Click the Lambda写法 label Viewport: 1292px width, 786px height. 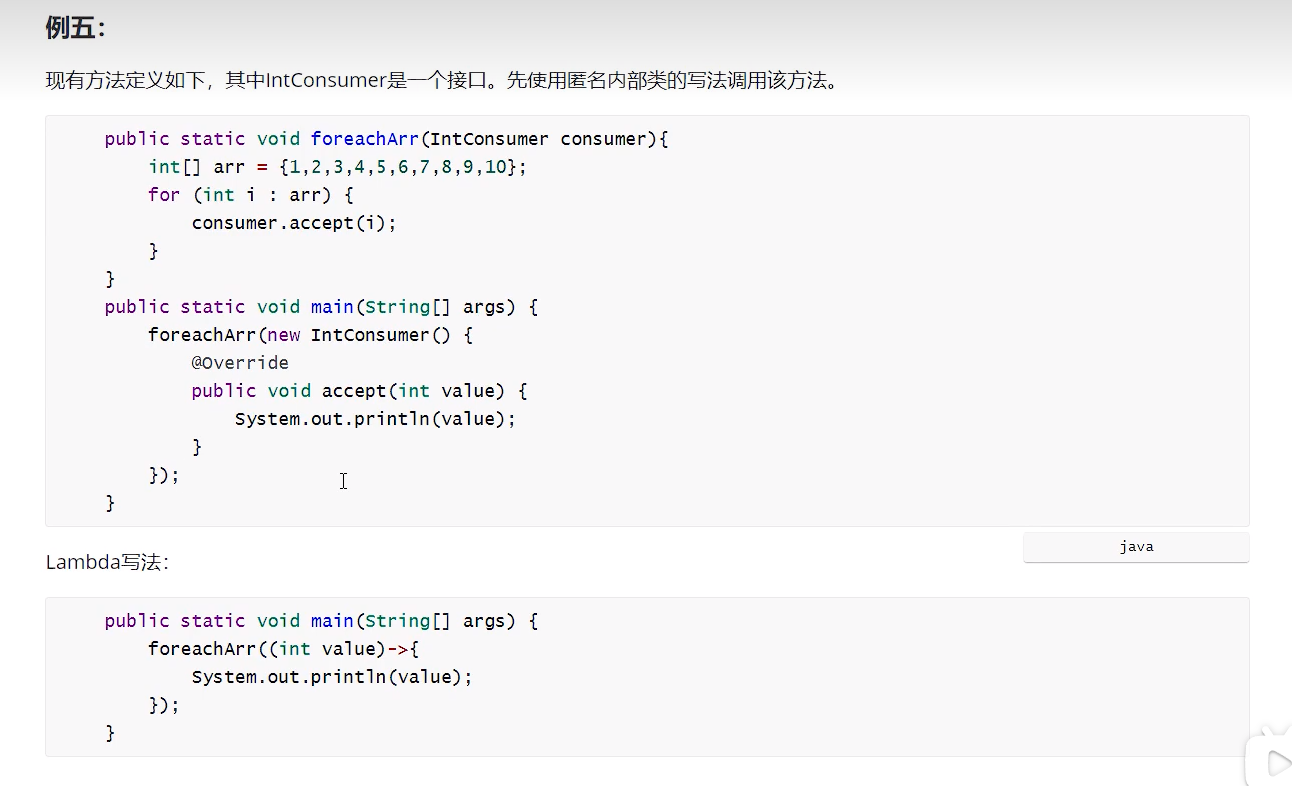pyautogui.click(x=107, y=563)
